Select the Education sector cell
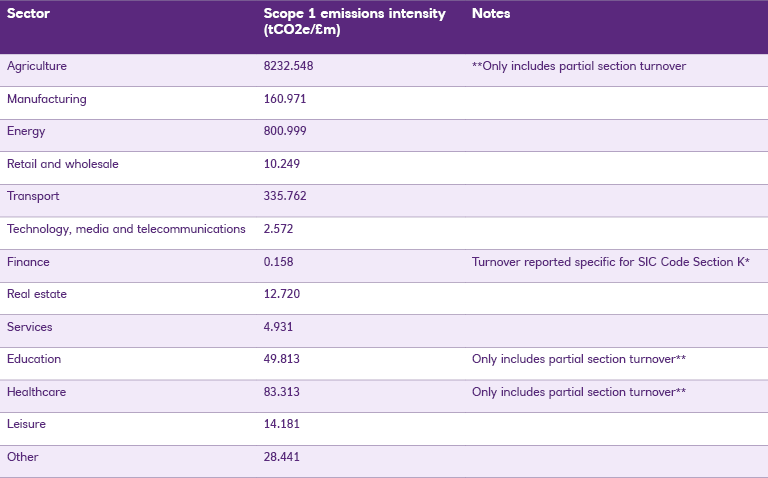This screenshot has width=768, height=478. [34, 359]
